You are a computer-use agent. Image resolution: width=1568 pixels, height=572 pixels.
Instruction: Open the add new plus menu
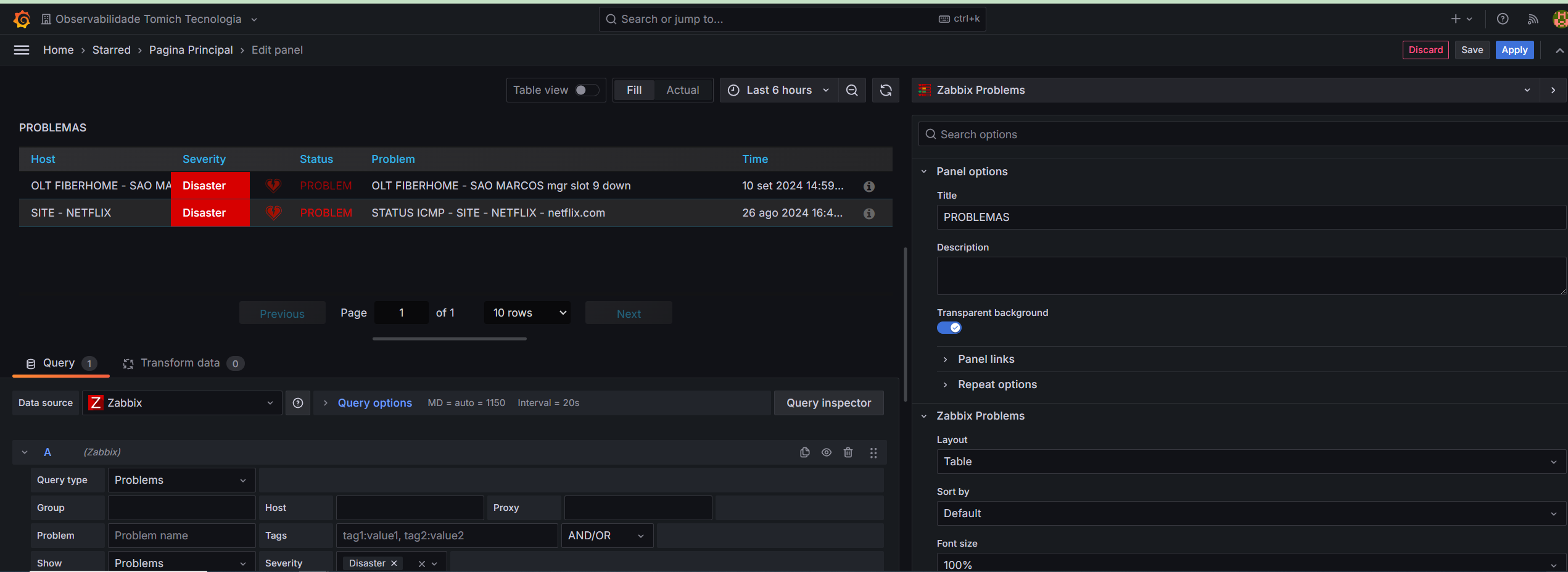(x=1461, y=19)
